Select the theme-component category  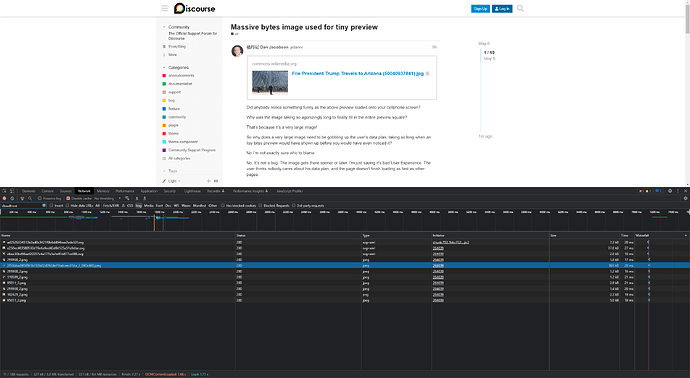point(183,142)
